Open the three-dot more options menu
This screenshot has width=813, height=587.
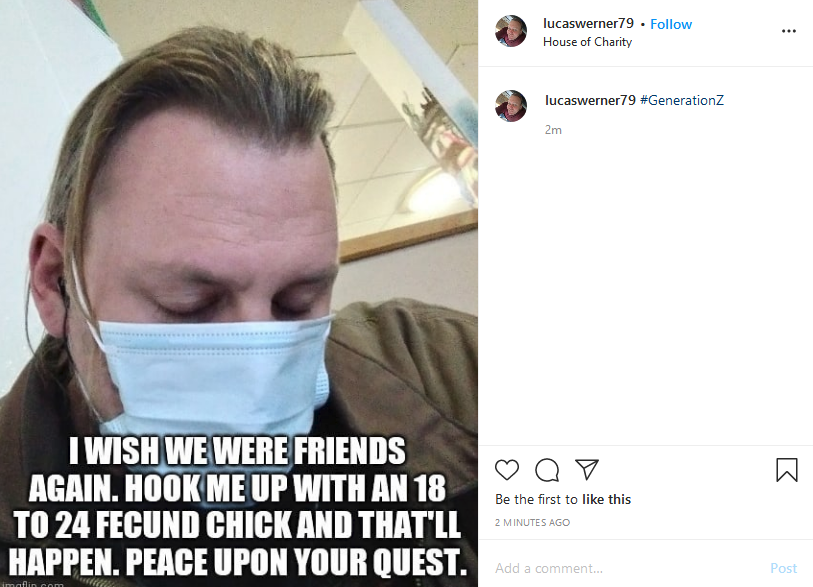[x=789, y=31]
